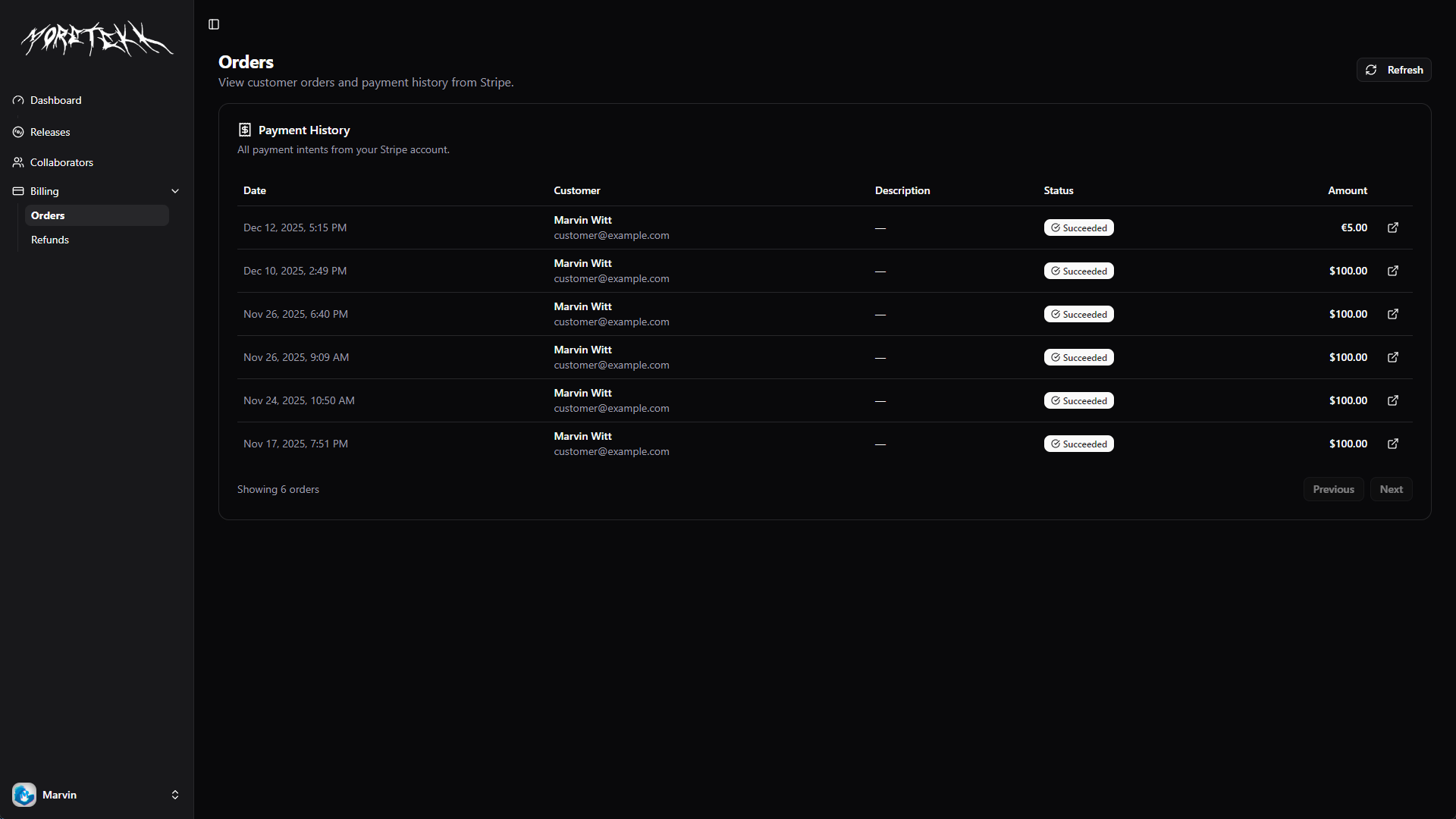Select Orders in the Billing menu

[x=48, y=215]
